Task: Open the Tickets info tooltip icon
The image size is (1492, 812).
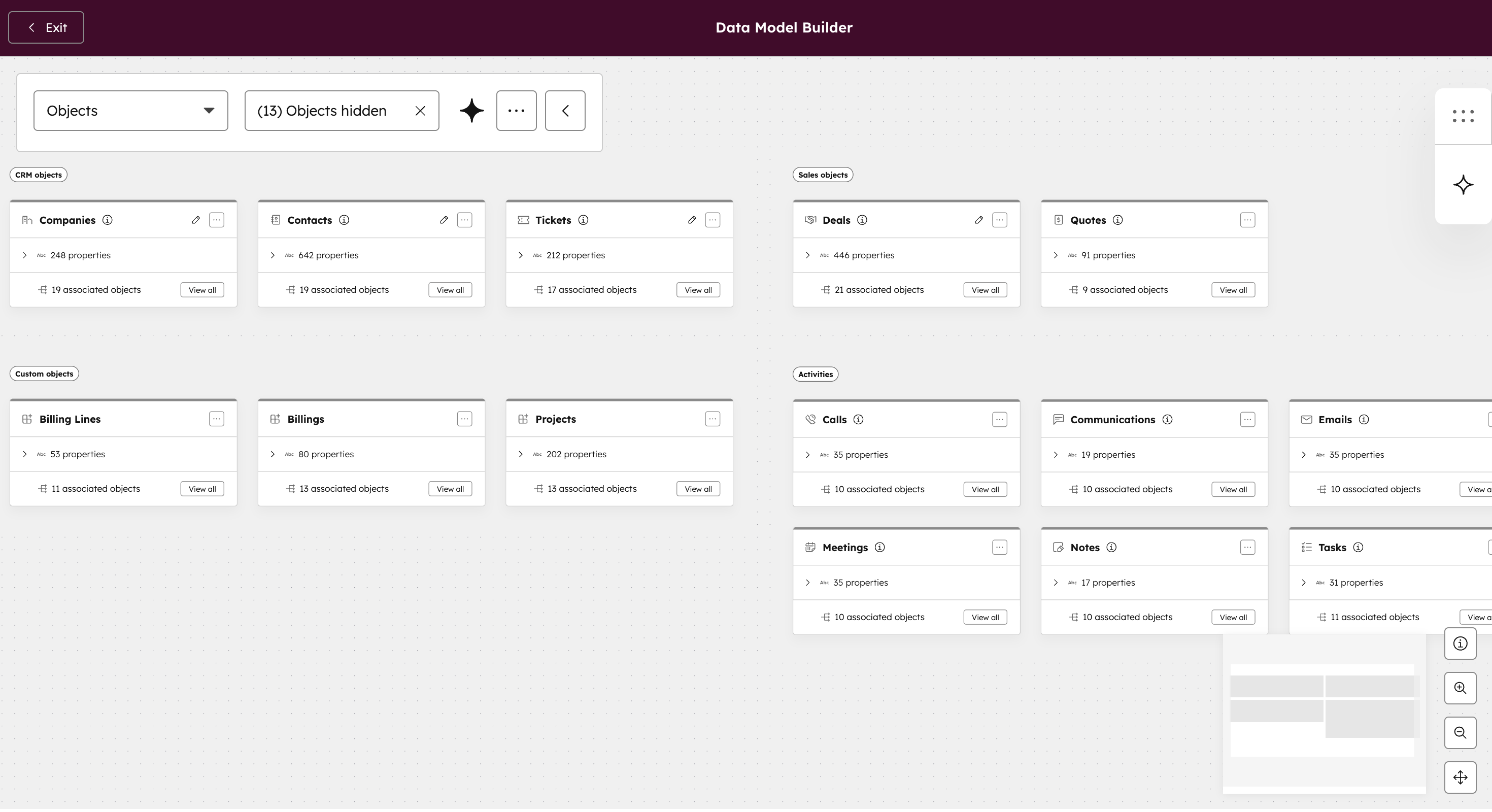Action: [x=583, y=220]
